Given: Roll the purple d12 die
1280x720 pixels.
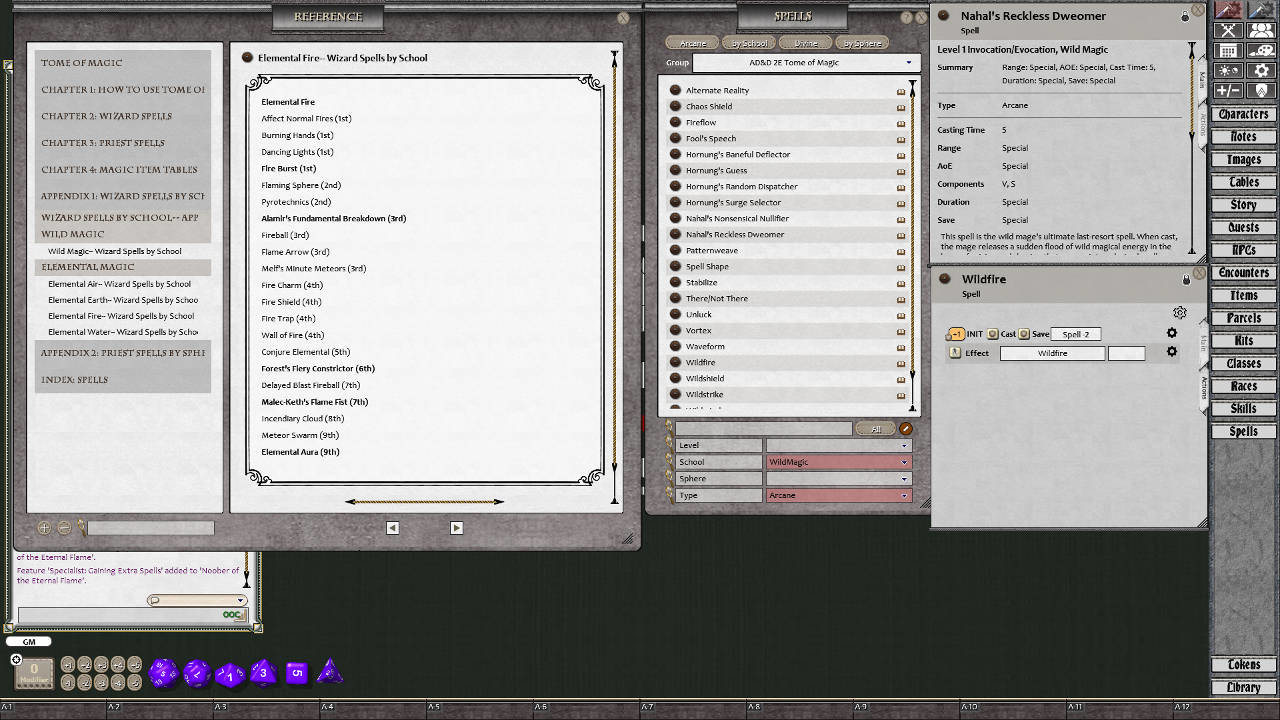Looking at the screenshot, I should point(196,673).
